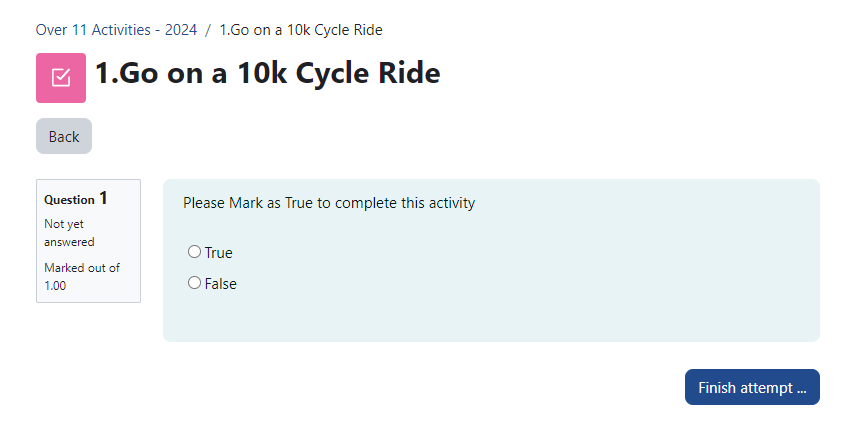
Task: Select the False radio button
Action: point(194,283)
